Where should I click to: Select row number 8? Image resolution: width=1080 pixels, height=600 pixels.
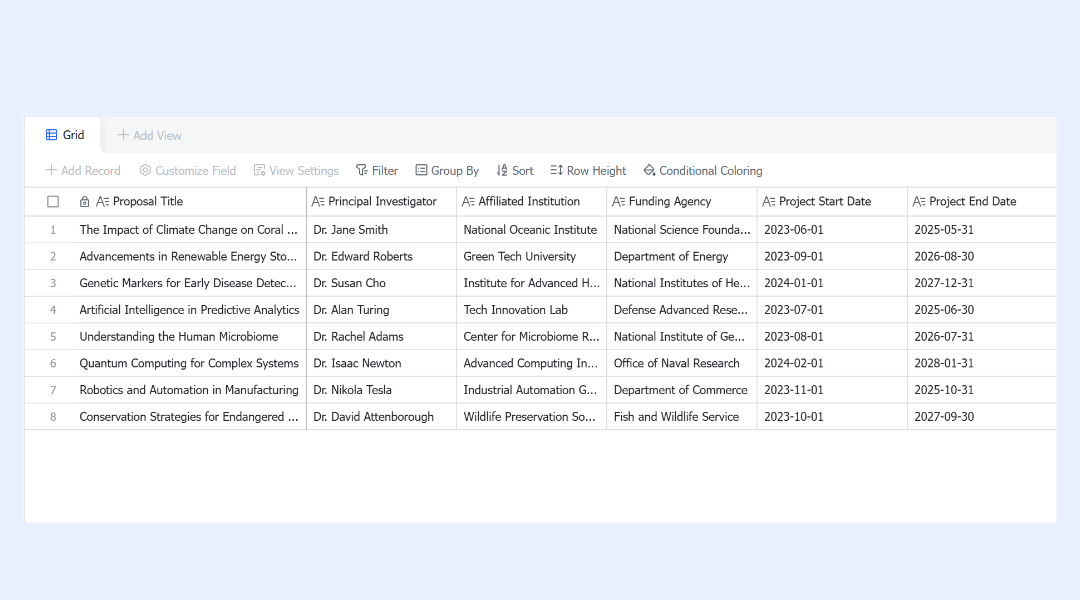(x=53, y=417)
